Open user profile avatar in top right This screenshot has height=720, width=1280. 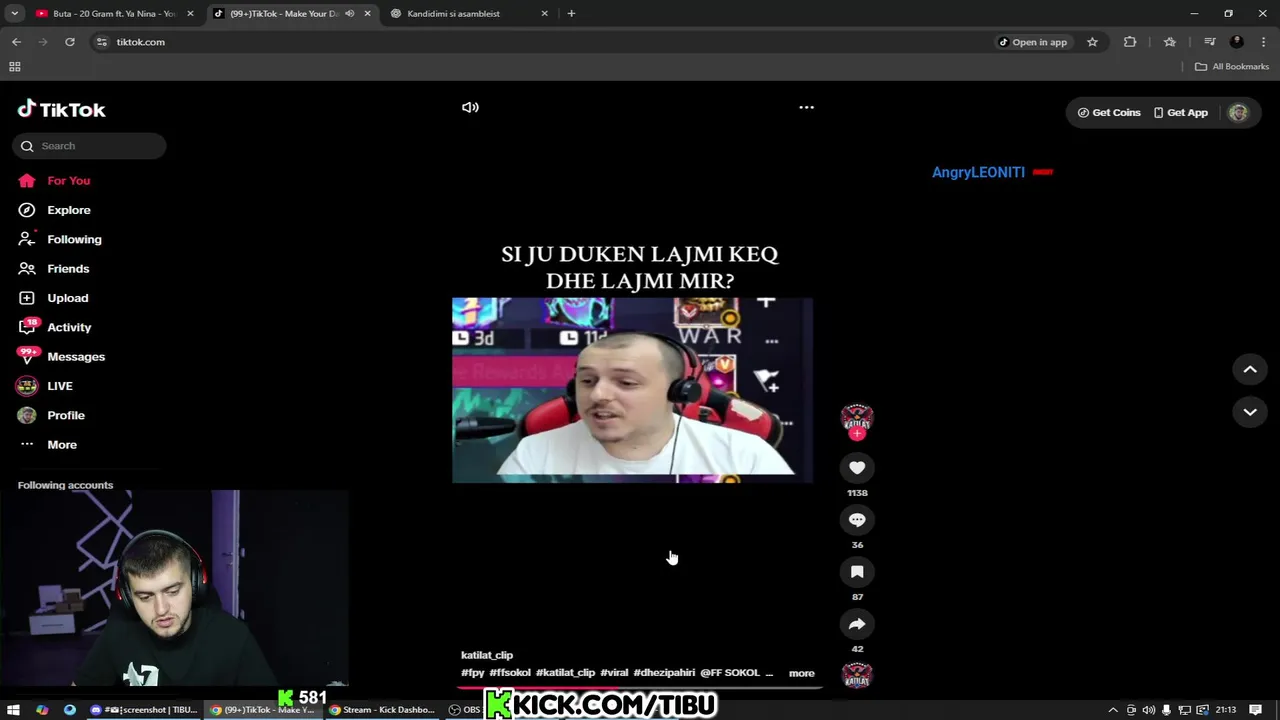point(1238,113)
